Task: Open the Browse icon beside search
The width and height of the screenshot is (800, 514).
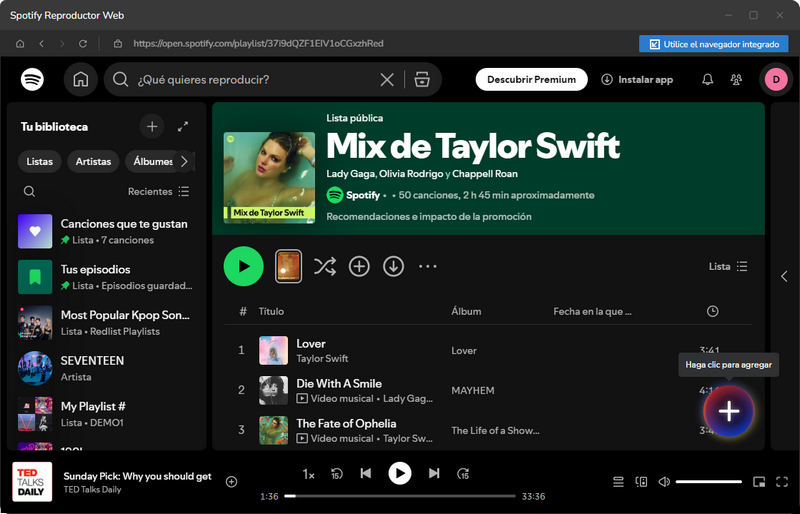Action: [422, 80]
